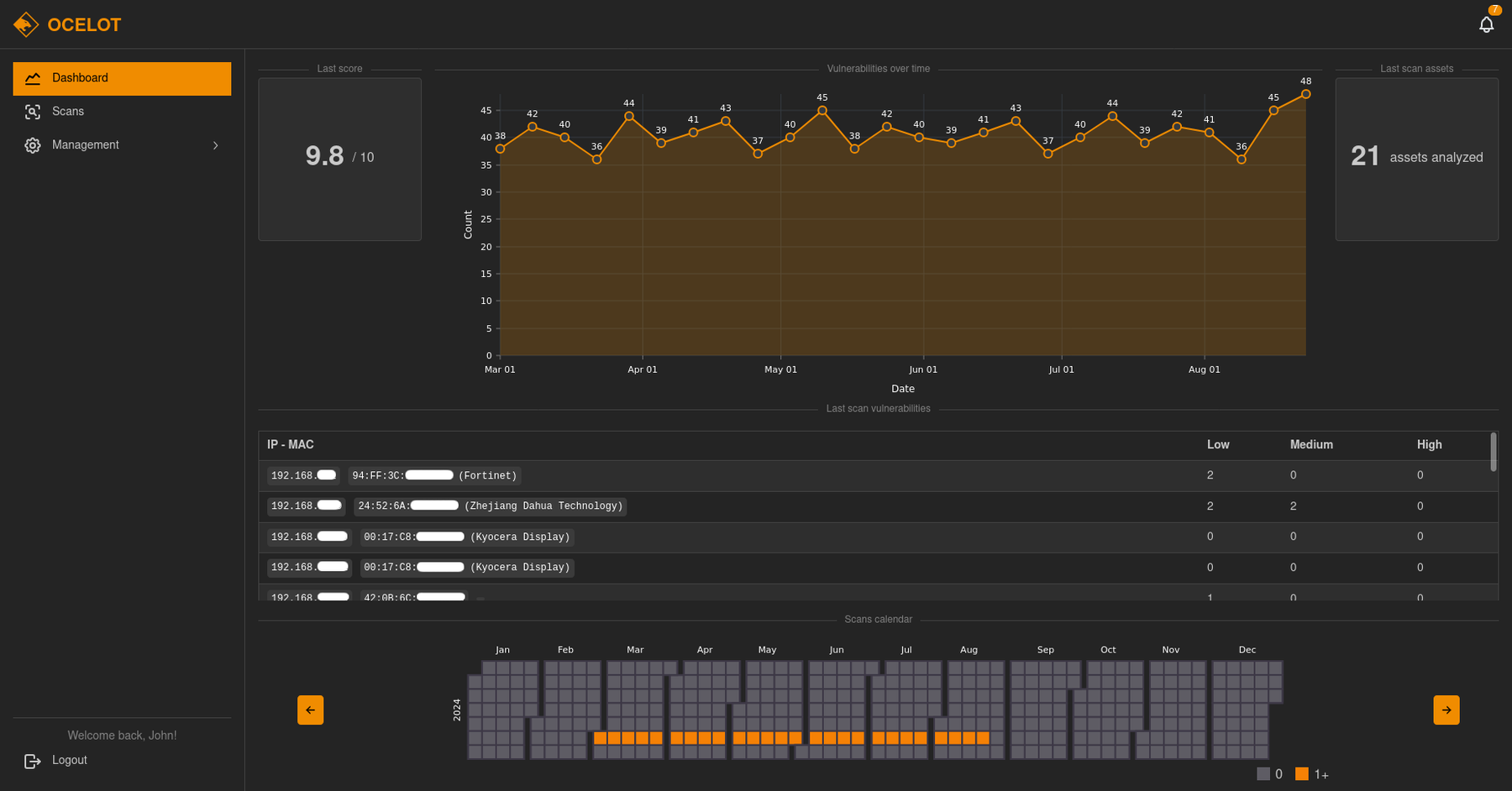Click the Ocelot logo icon
Screen dimensions: 1512x791
26,24
